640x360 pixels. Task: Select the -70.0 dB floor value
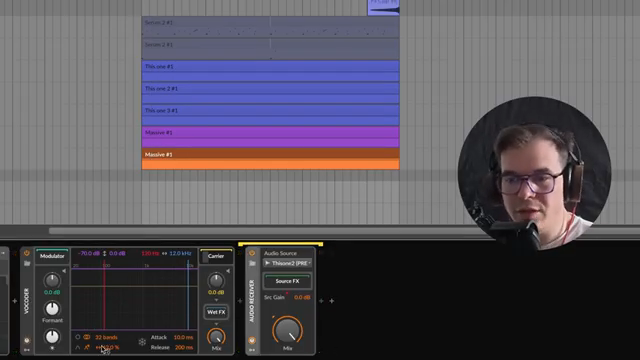(x=89, y=253)
